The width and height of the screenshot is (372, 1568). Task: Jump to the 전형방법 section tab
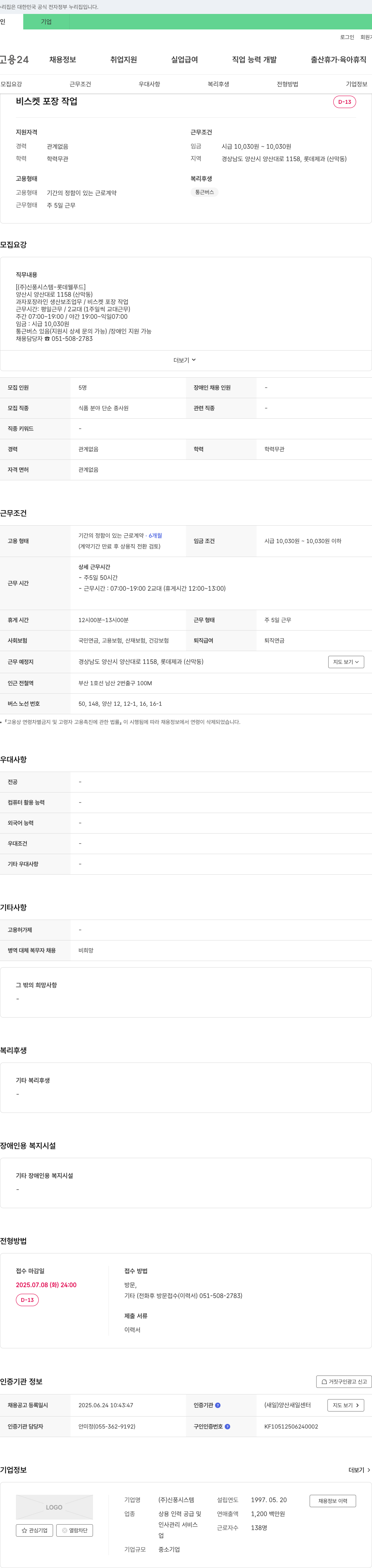pyautogui.click(x=288, y=84)
